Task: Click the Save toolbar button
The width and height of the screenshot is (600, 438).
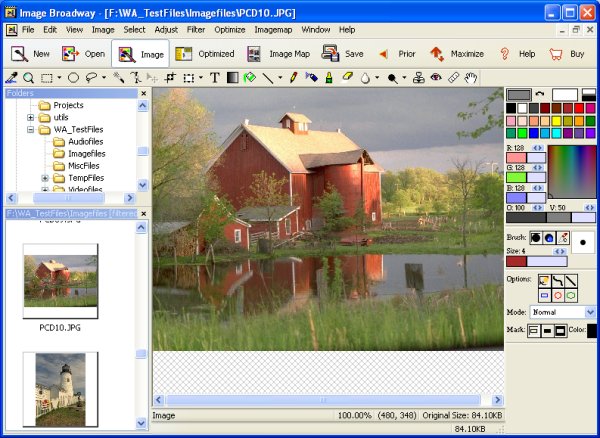Action: click(x=343, y=53)
